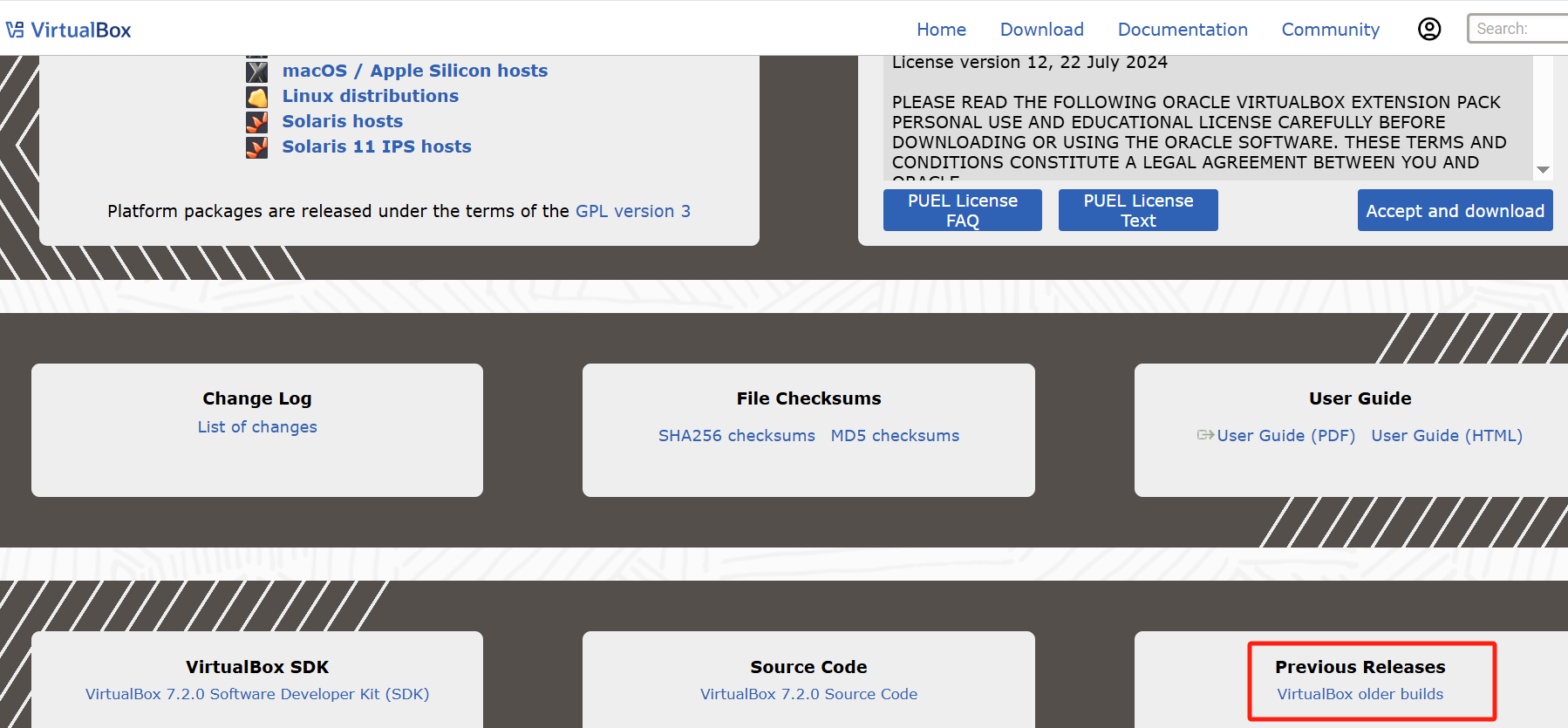Open the Documentation menu item

[x=1183, y=30]
